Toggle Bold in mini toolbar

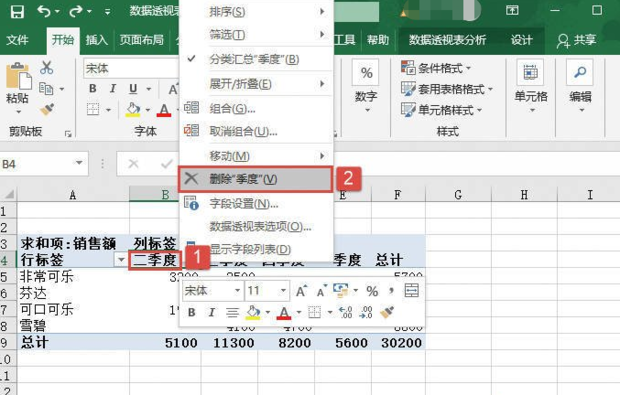click(x=192, y=312)
